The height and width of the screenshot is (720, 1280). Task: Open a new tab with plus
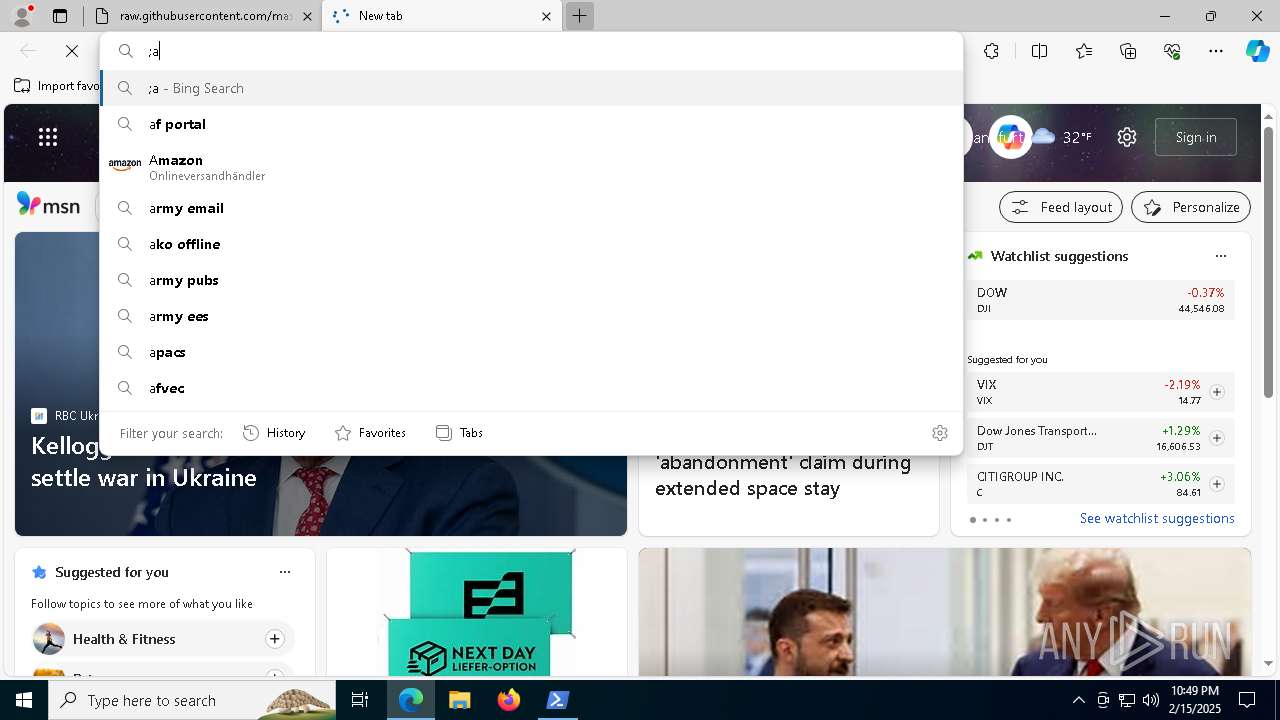[579, 16]
